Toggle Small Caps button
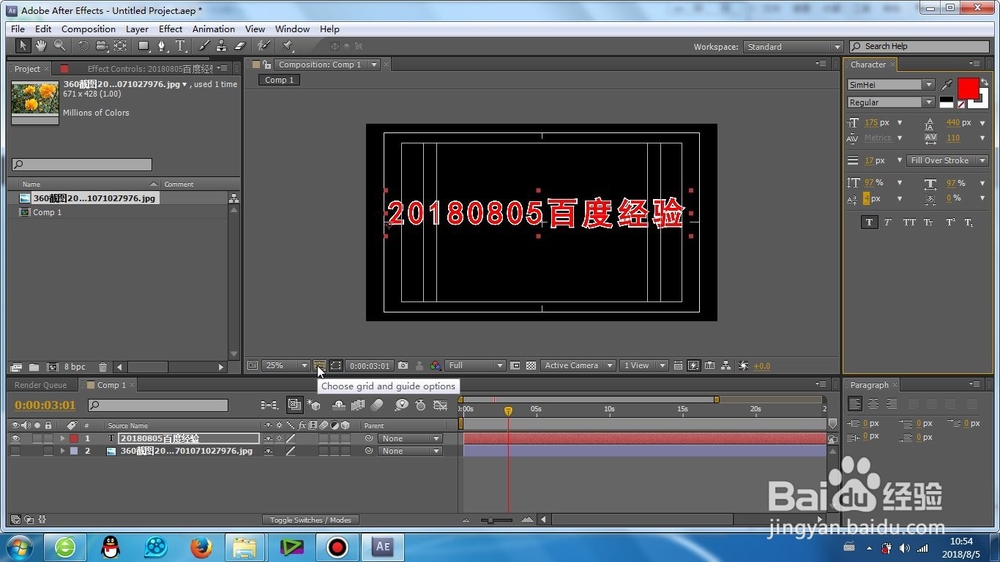The width and height of the screenshot is (1000, 562). 929,222
